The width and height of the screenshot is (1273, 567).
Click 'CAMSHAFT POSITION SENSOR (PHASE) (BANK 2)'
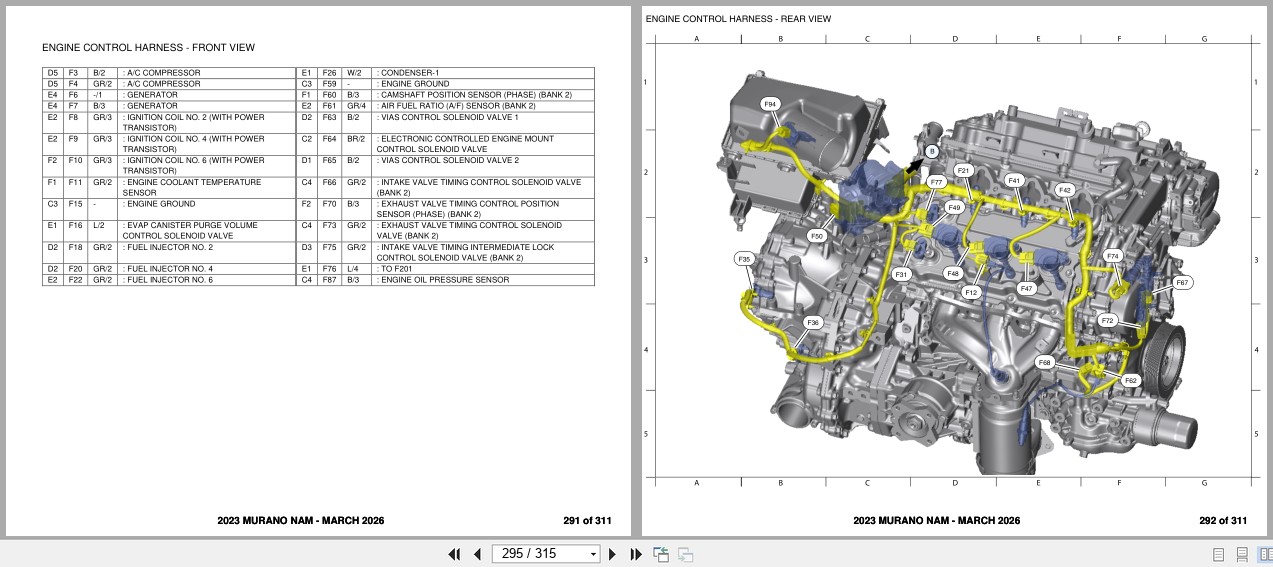click(x=474, y=95)
